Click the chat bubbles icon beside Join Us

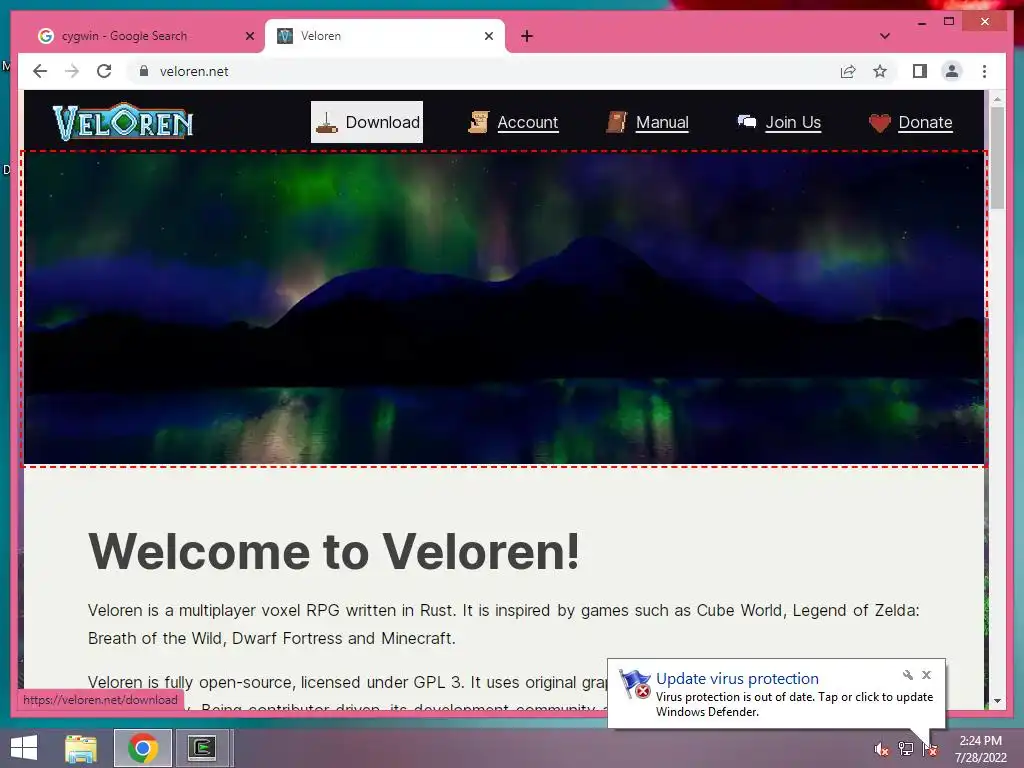click(x=747, y=121)
